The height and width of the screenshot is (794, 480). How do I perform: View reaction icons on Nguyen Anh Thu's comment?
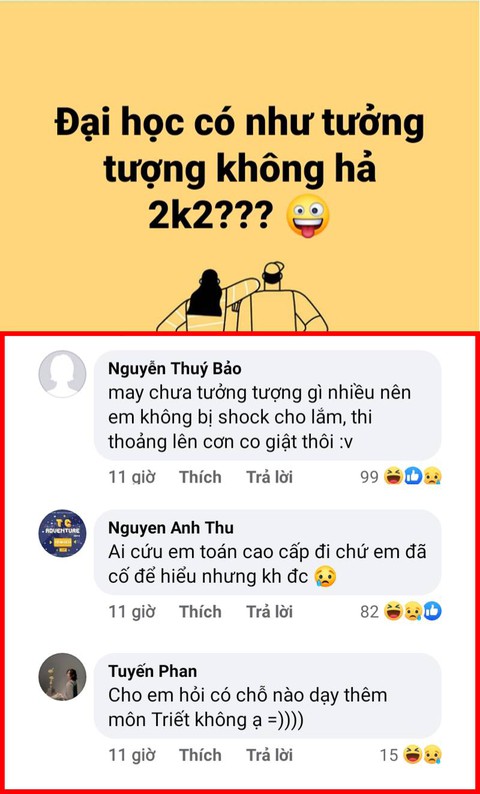413,611
